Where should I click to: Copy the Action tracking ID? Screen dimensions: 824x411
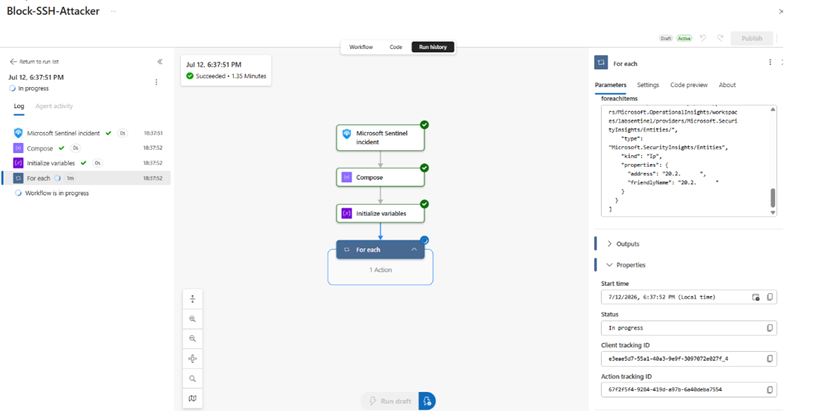[769, 390]
